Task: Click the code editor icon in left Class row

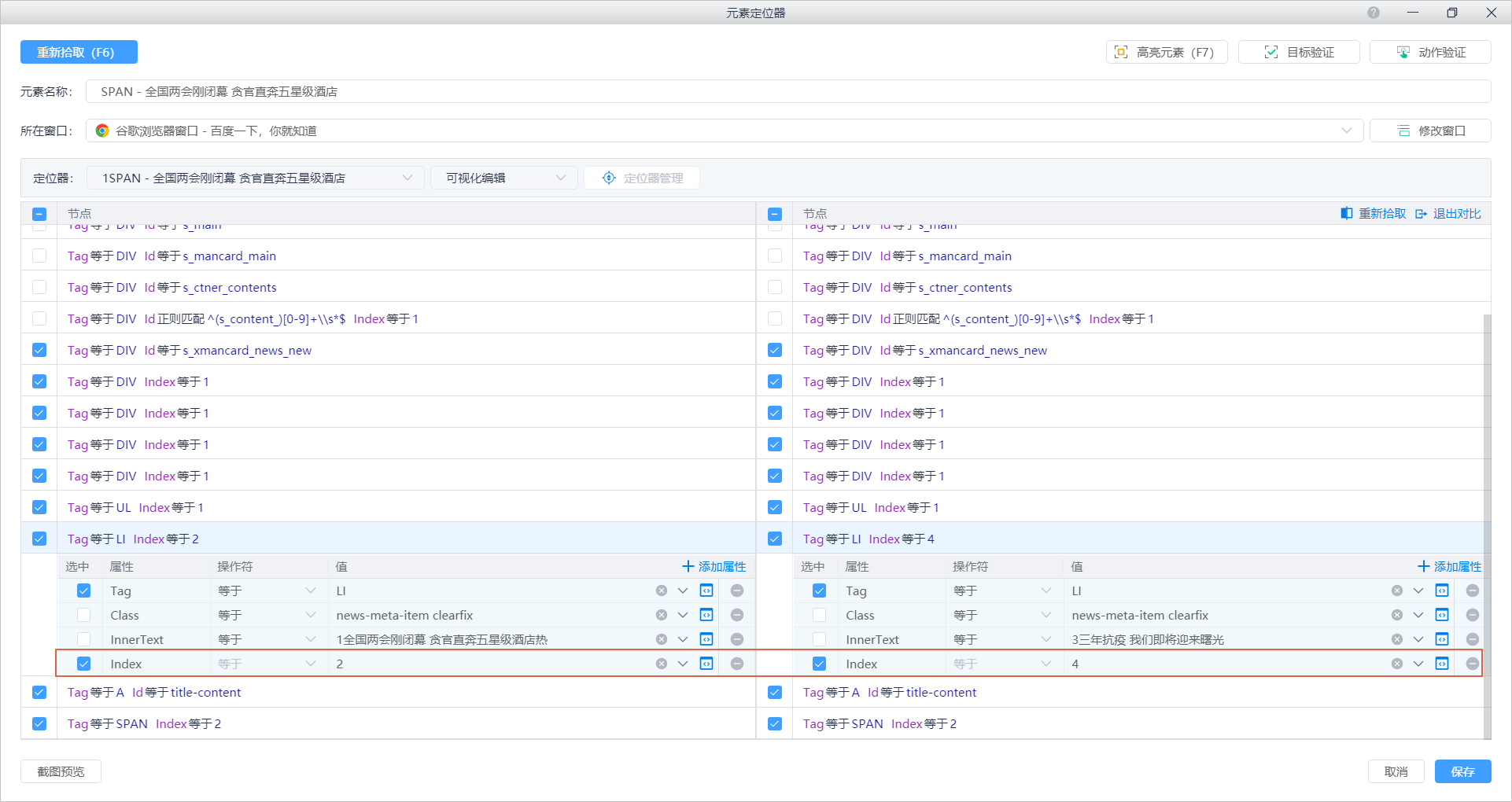Action: pos(706,615)
